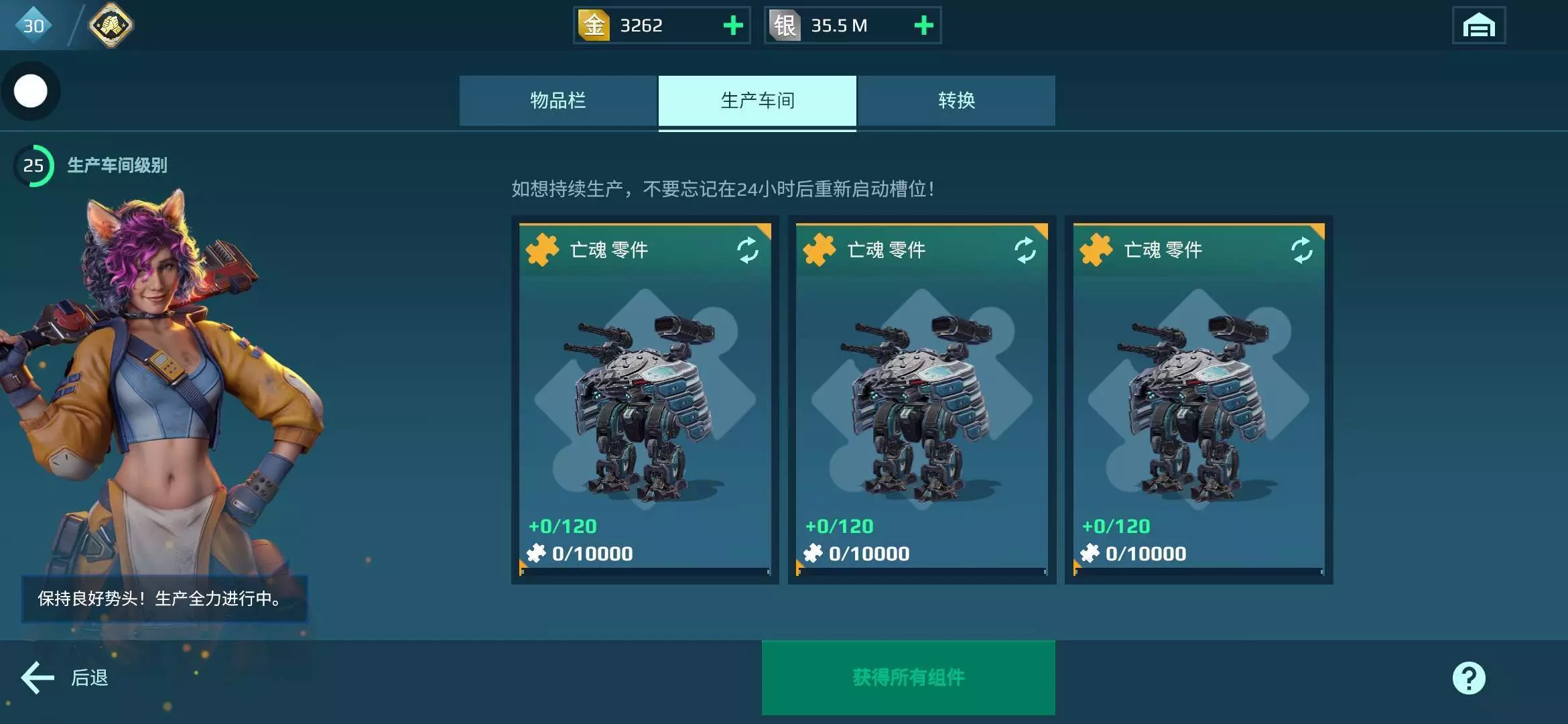Add gold with the green plus

click(x=733, y=25)
